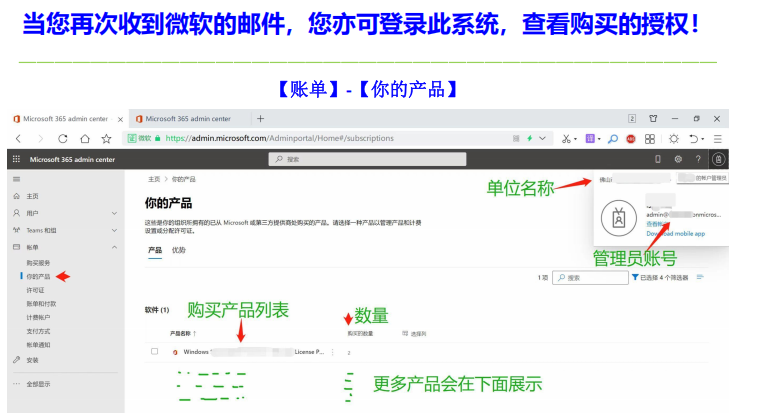758x418 pixels.
Task: Click Download mobile app link
Action: (675, 234)
